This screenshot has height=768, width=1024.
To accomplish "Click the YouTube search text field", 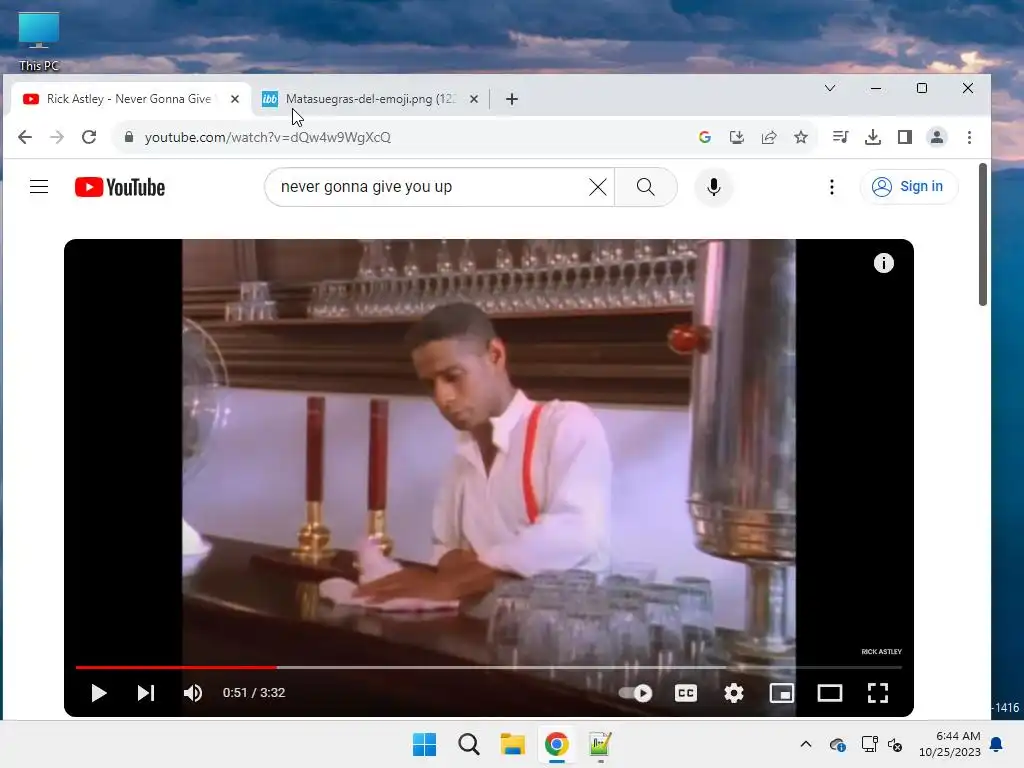I will click(431, 187).
